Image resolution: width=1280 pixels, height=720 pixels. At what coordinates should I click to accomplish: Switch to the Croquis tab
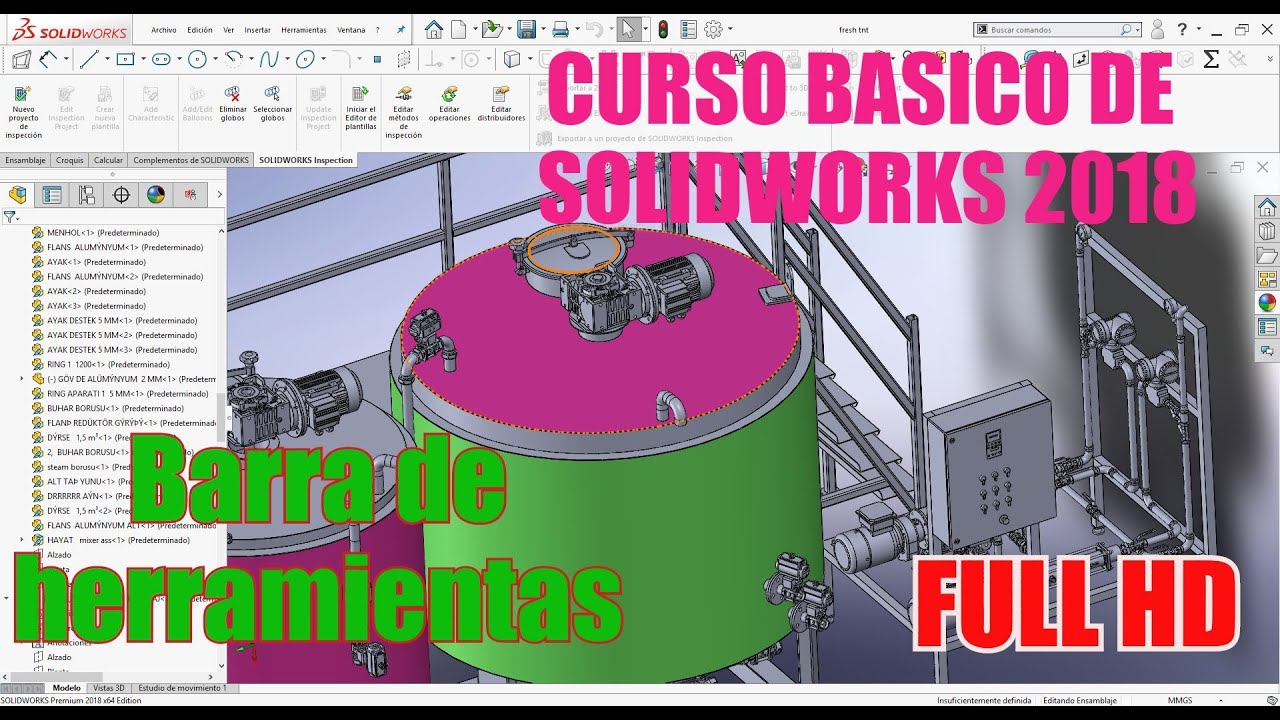[70, 160]
